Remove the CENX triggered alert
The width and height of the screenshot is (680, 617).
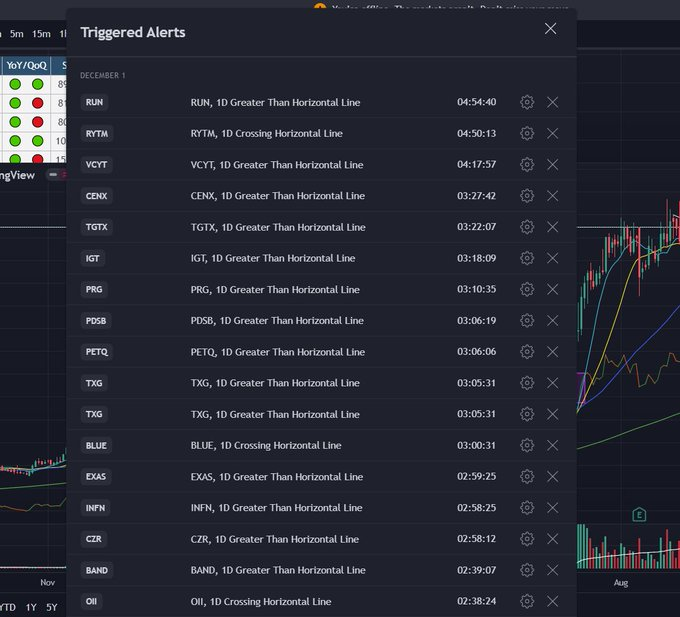[552, 196]
